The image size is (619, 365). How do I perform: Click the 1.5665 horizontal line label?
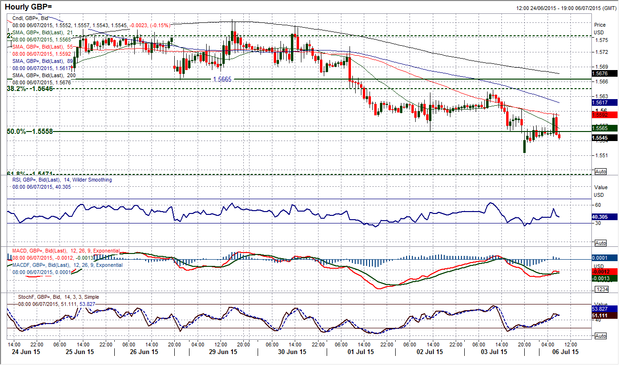coord(222,79)
